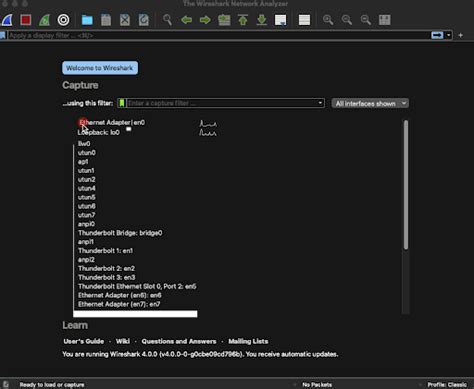
Task: Select ap1 interface row
Action: tap(83, 162)
